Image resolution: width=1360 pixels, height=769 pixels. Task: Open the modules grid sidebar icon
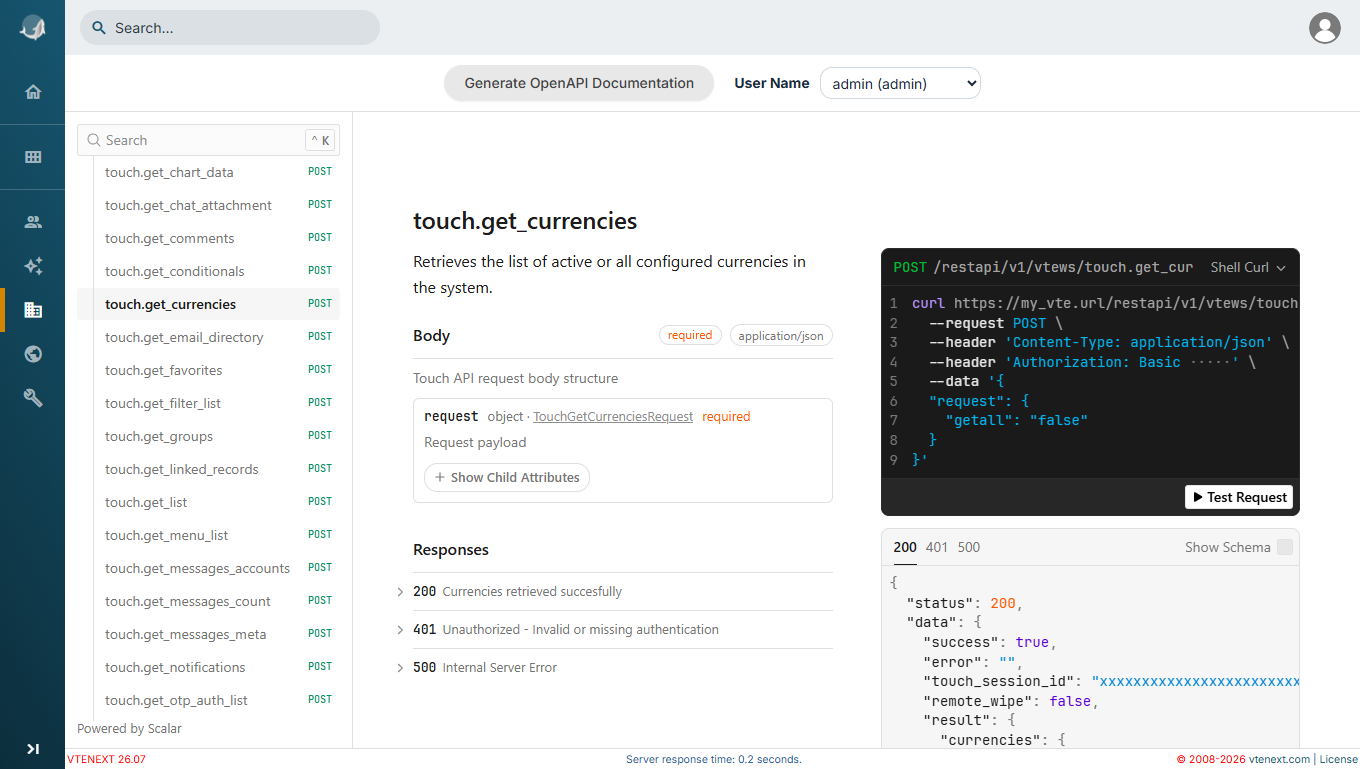coord(33,157)
